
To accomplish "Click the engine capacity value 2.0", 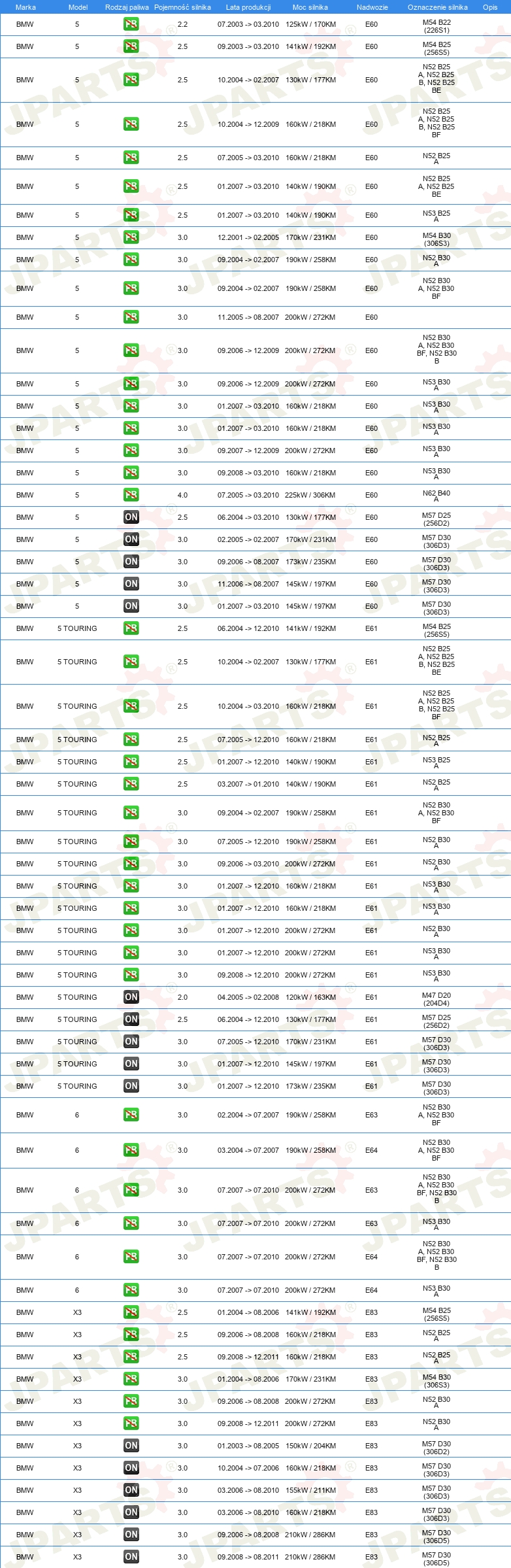I will [182, 997].
